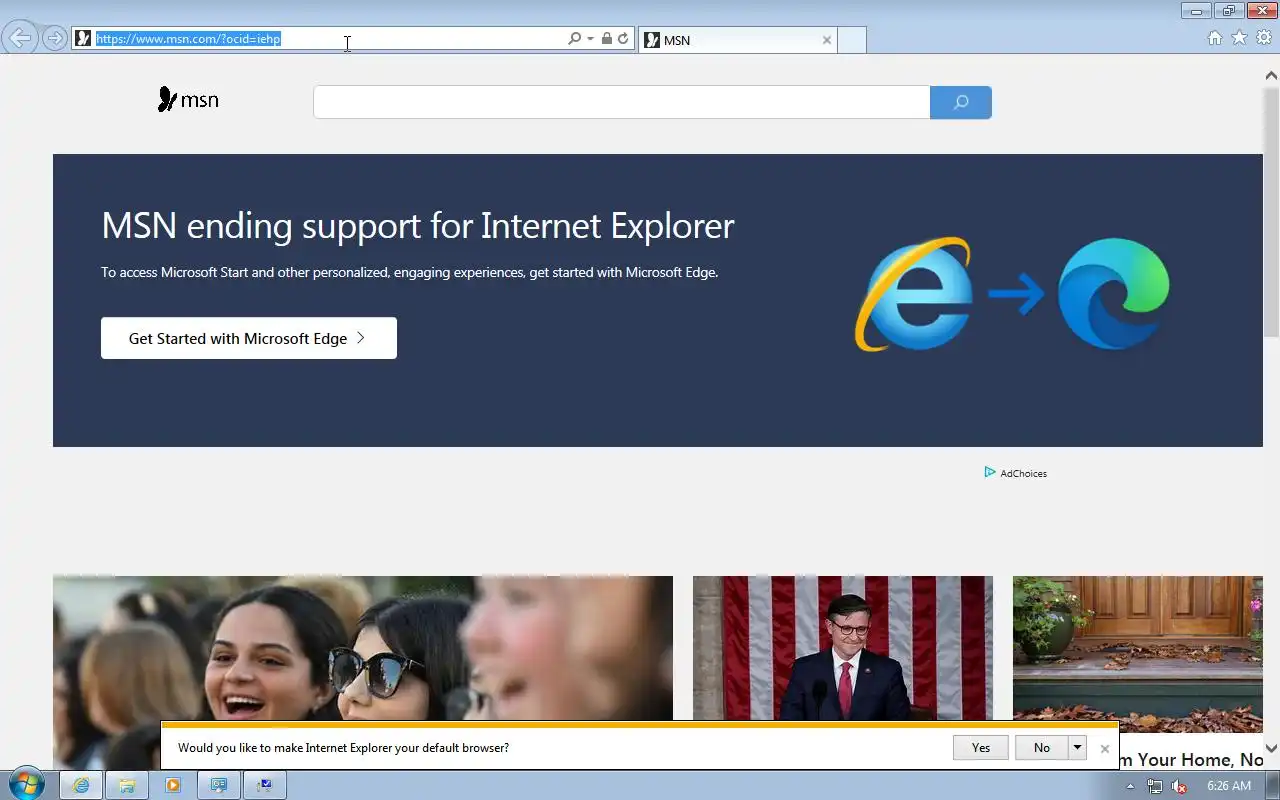
Task: Click the muted volume tray icon
Action: click(1180, 786)
